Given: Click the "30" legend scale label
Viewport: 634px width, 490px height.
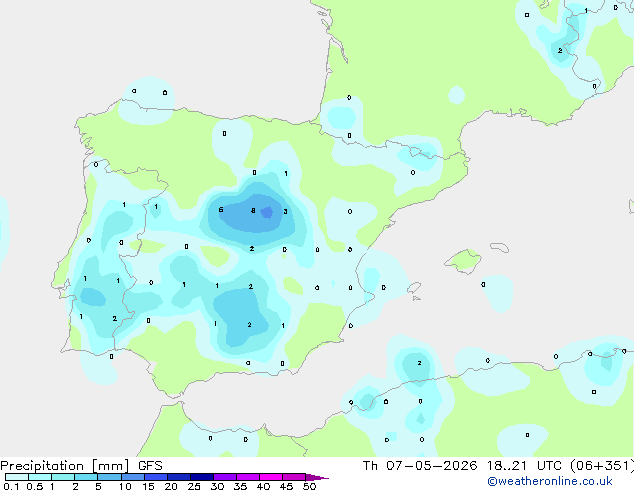Looking at the screenshot, I should tap(218, 486).
